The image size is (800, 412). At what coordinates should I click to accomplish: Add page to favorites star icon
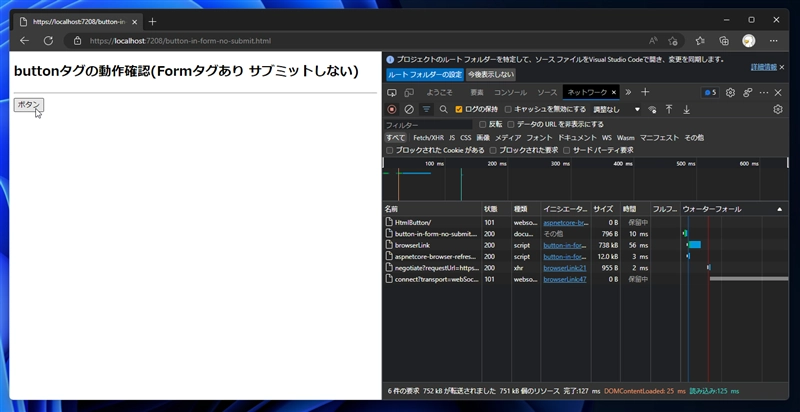click(673, 41)
